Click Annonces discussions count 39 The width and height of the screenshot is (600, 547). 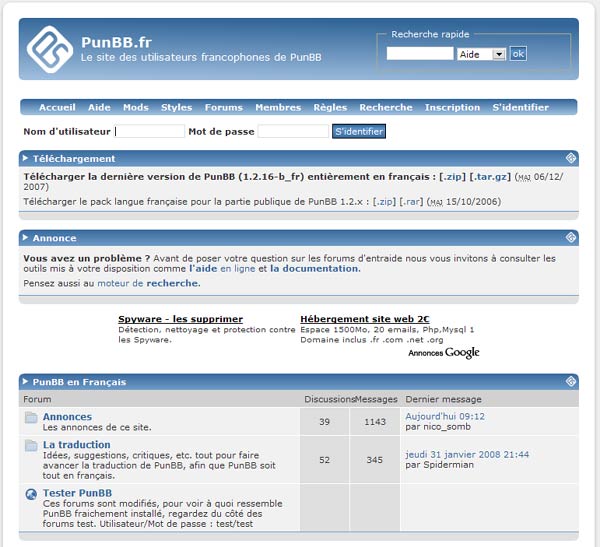point(324,421)
